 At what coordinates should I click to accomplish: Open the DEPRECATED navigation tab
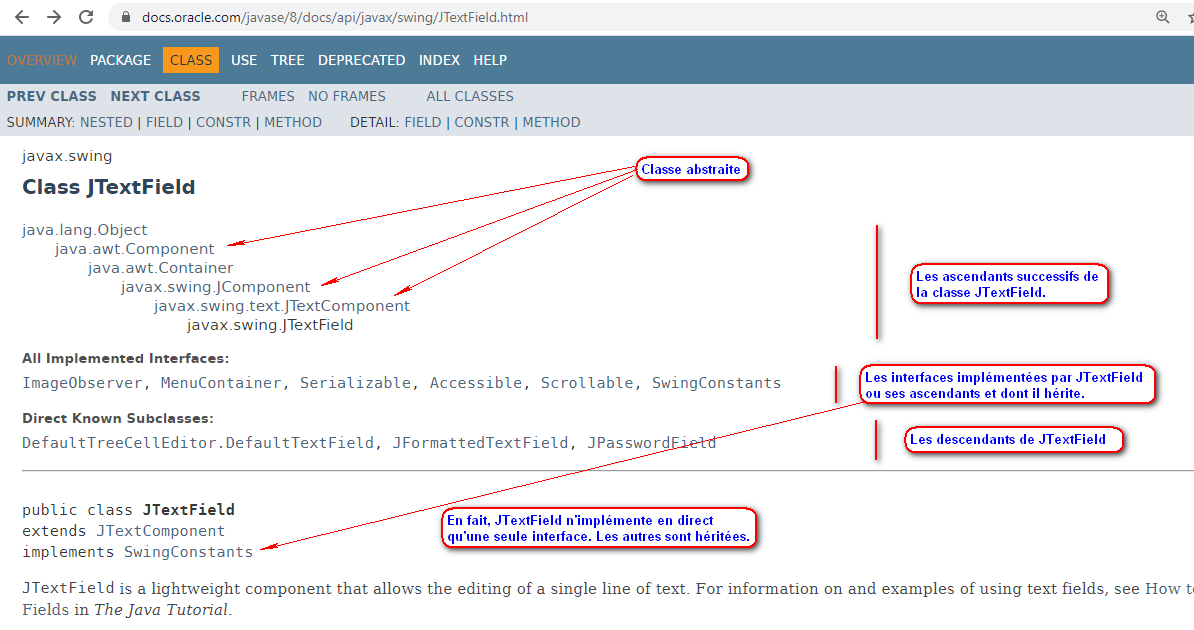361,60
